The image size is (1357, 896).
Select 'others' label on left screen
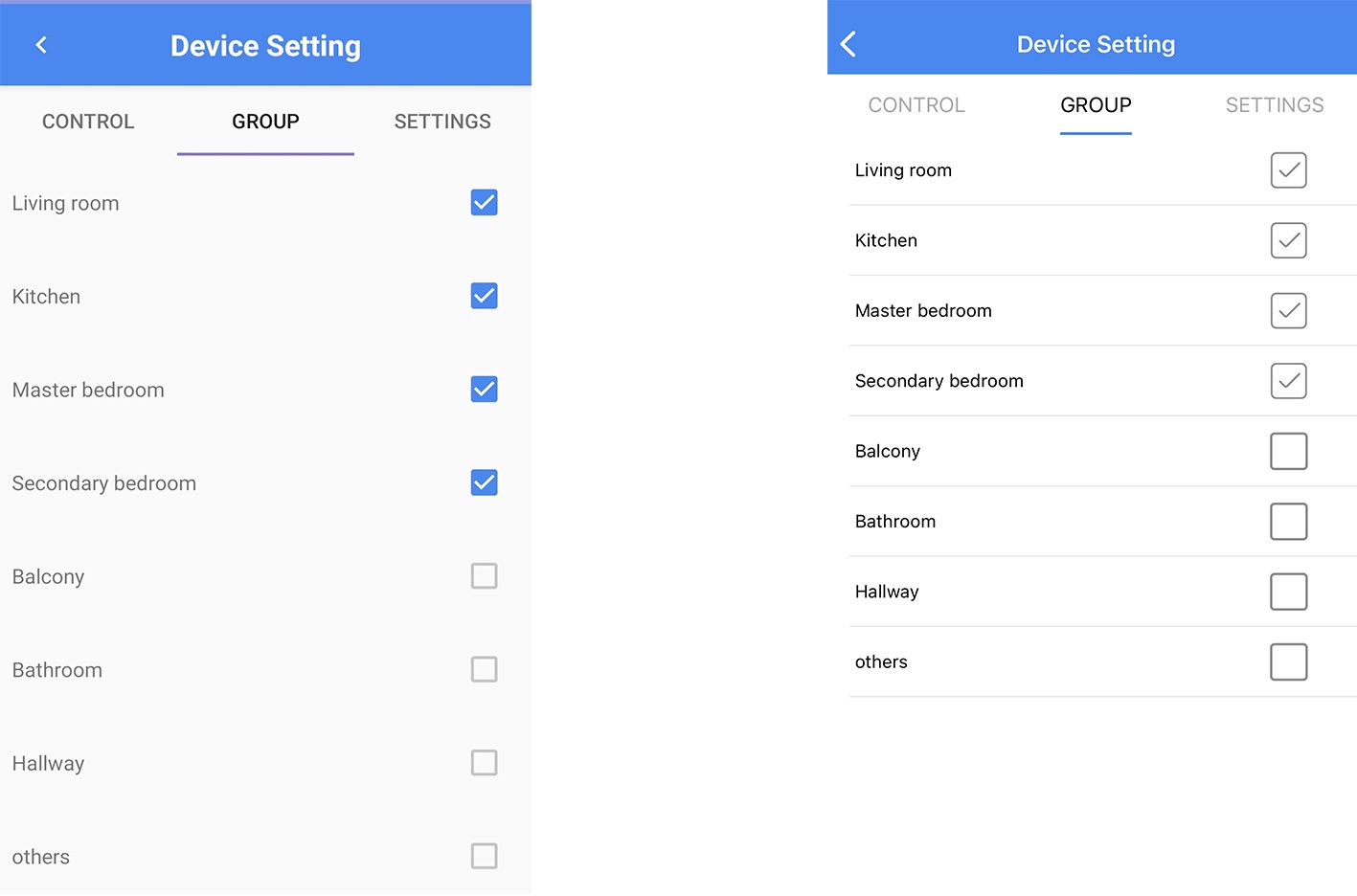40,857
